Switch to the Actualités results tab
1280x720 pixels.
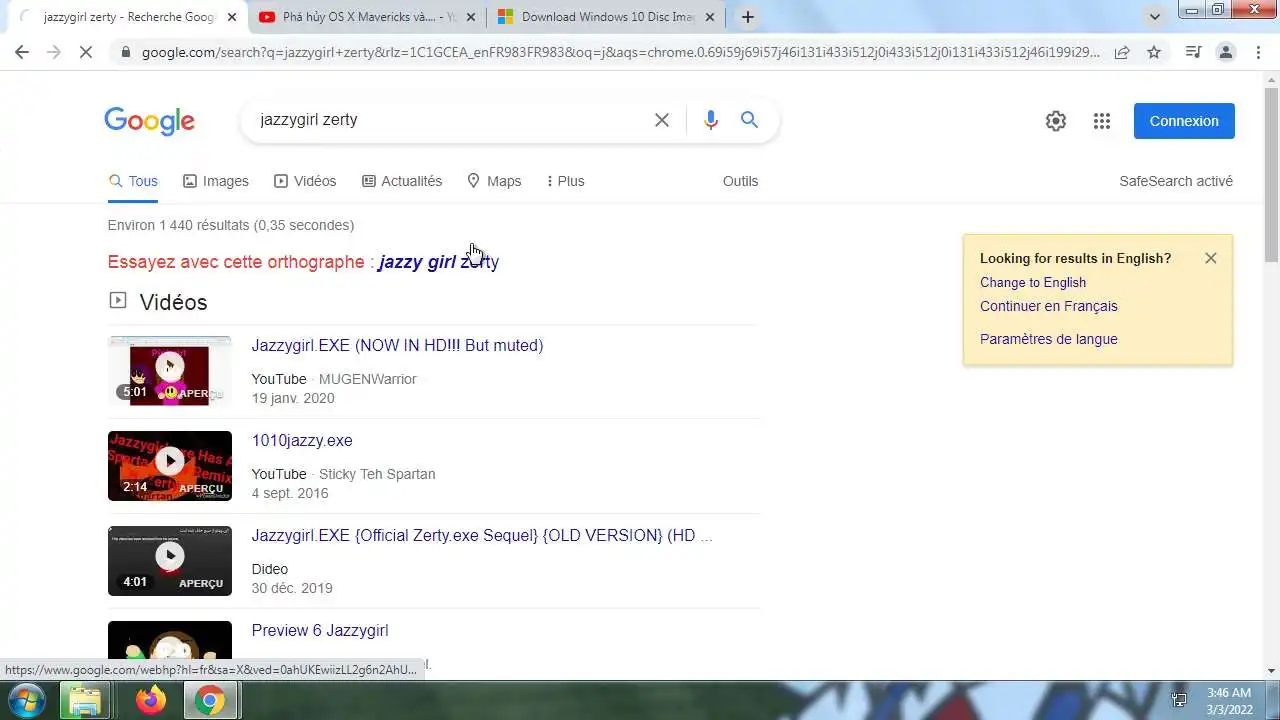pos(402,181)
